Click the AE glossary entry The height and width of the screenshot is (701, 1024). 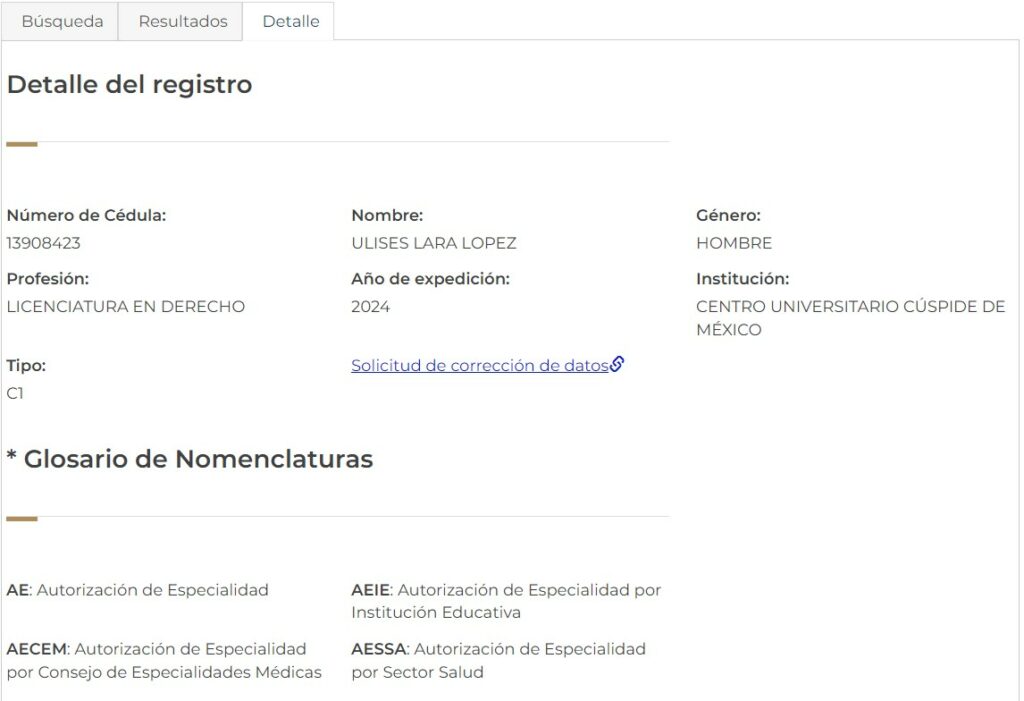[138, 590]
